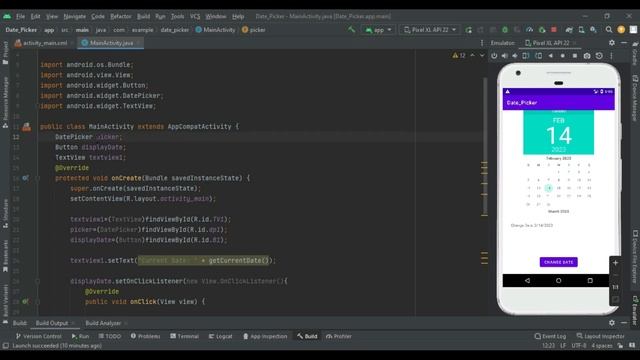Click the emulator 1:1 actual size button
This screenshot has width=640, height=360.
click(615, 287)
